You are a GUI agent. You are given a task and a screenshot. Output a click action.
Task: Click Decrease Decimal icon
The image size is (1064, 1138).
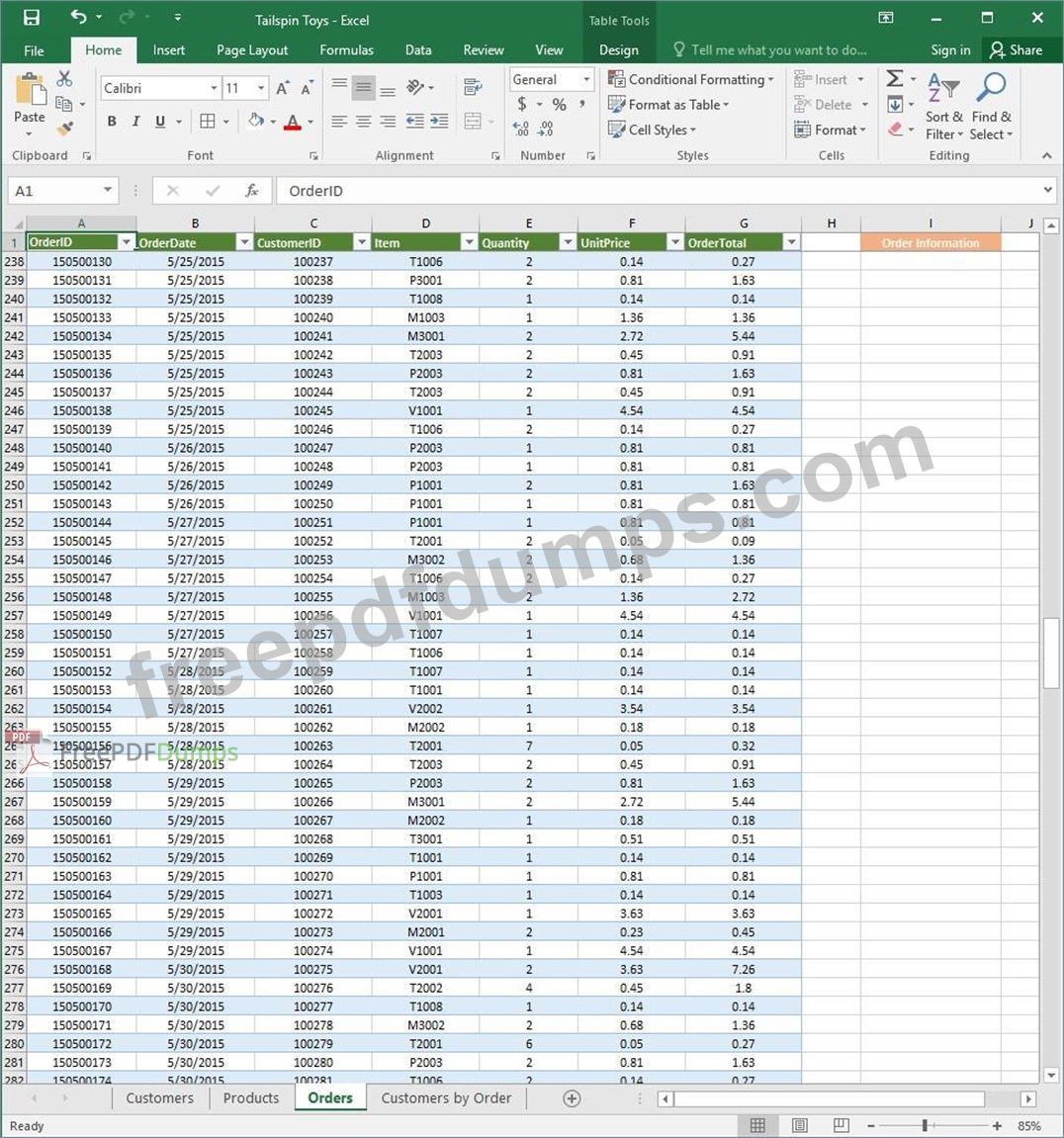click(x=546, y=130)
